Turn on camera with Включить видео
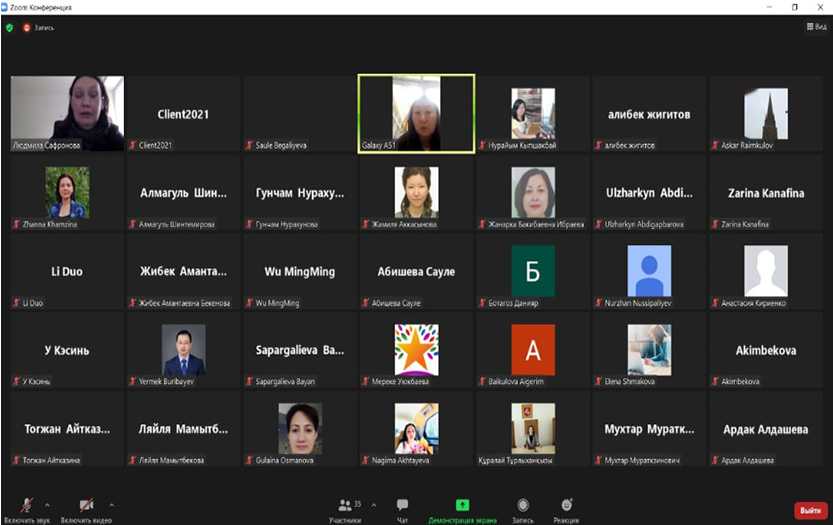 [86, 507]
